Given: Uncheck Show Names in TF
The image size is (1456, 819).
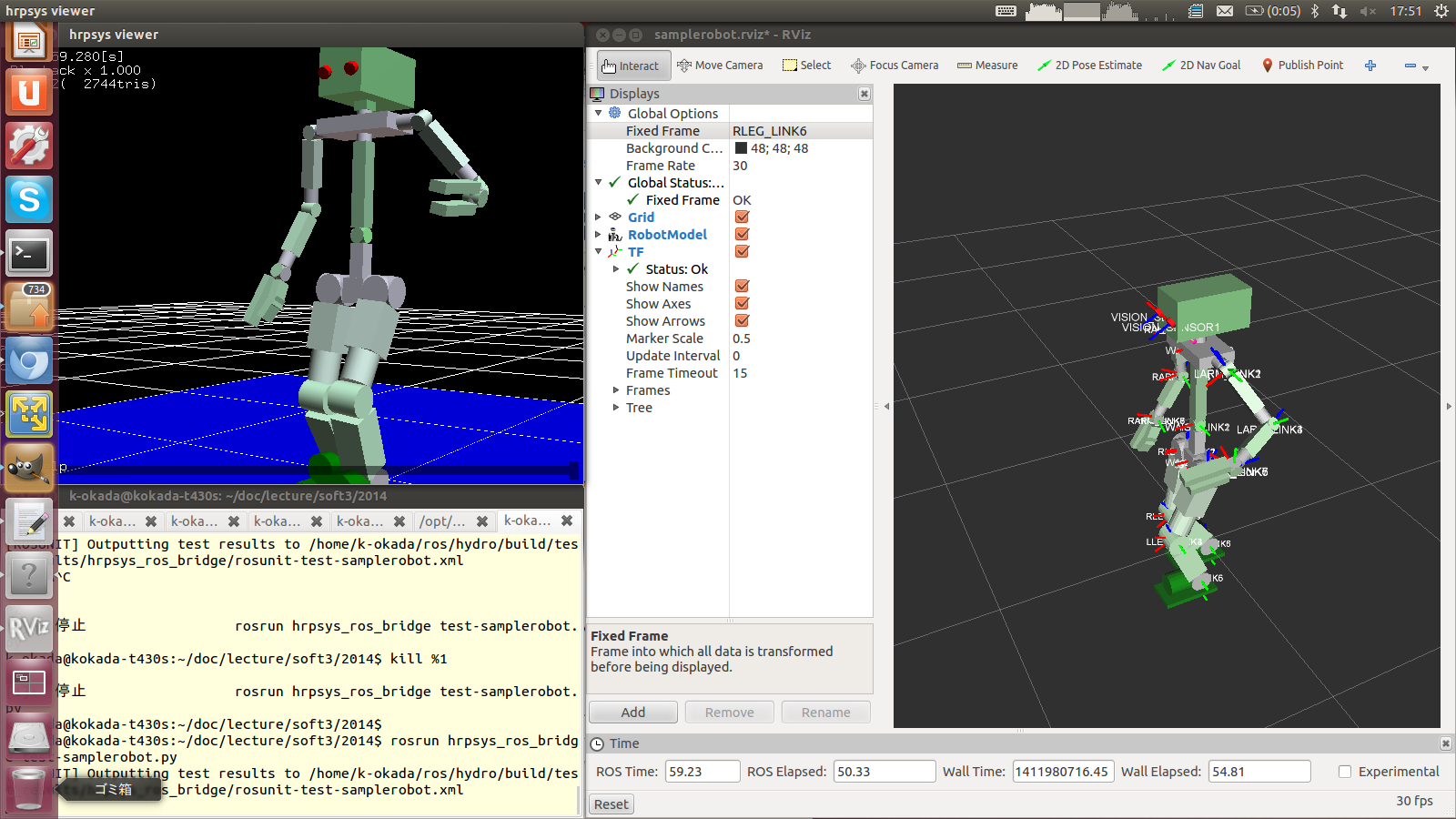Looking at the screenshot, I should click(x=742, y=287).
